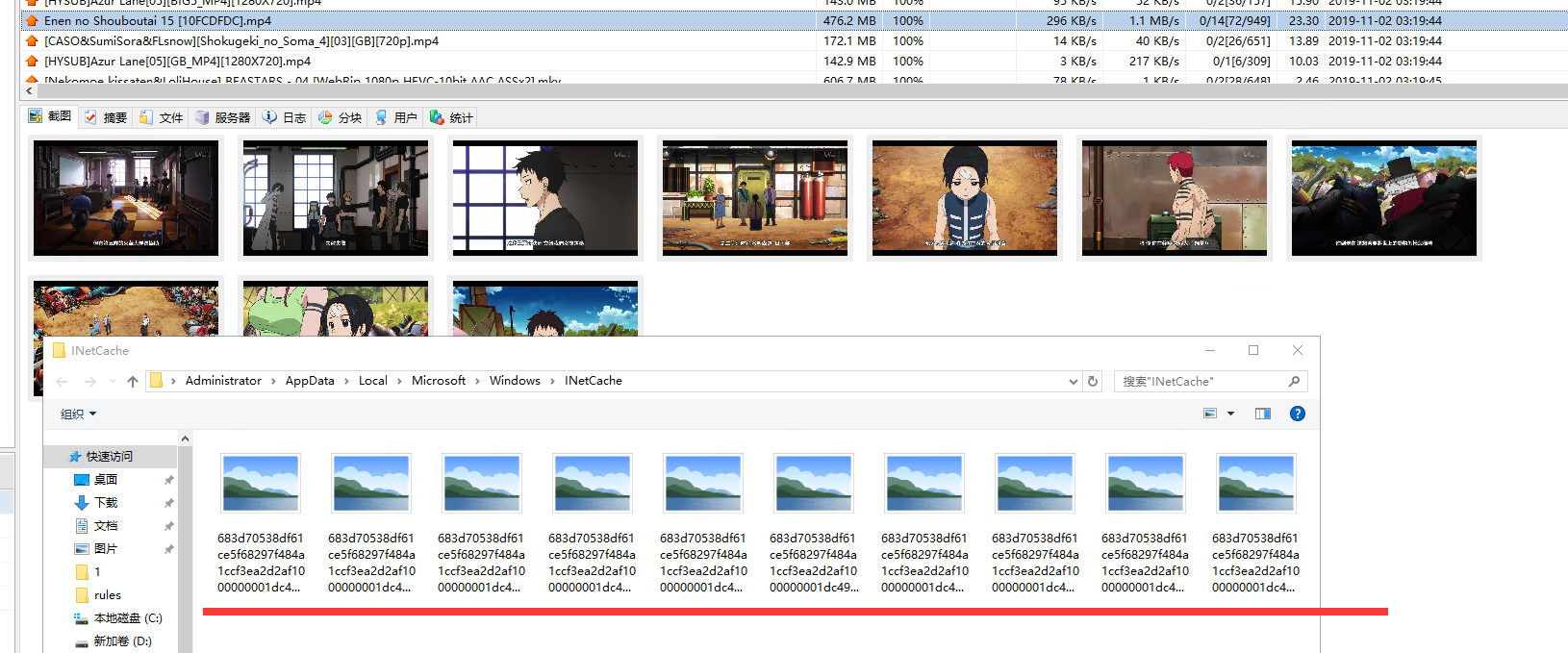Navigate to the Local breadcrumb
The image size is (1568, 653).
click(x=373, y=381)
